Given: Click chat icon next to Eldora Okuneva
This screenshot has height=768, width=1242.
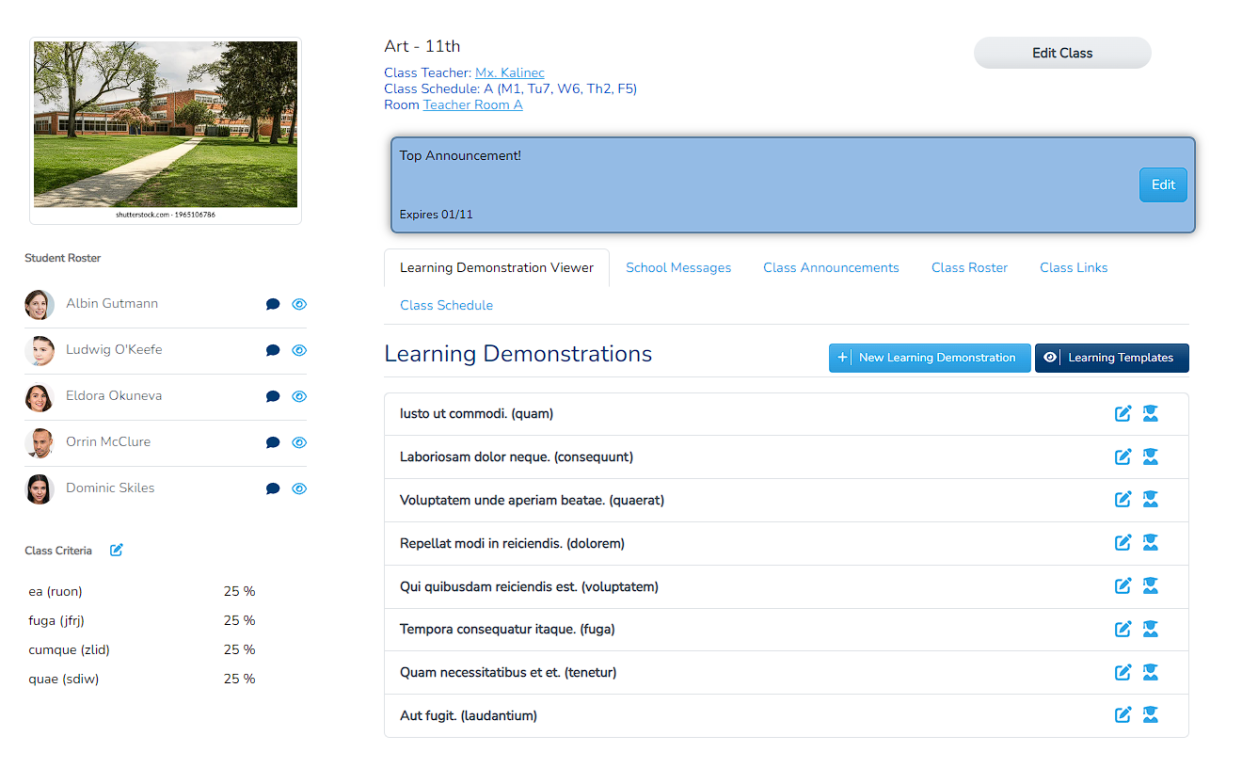Looking at the screenshot, I should pos(272,397).
